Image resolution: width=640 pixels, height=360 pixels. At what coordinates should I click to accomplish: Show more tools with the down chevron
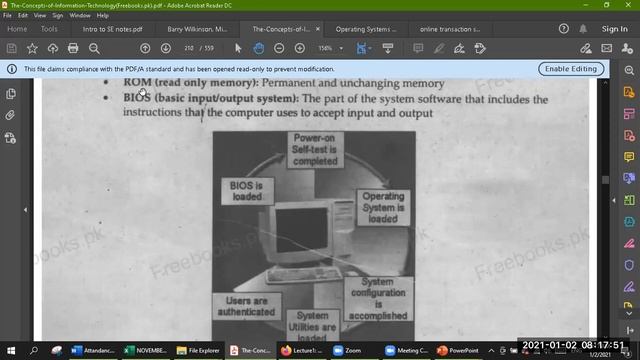(x=629, y=313)
